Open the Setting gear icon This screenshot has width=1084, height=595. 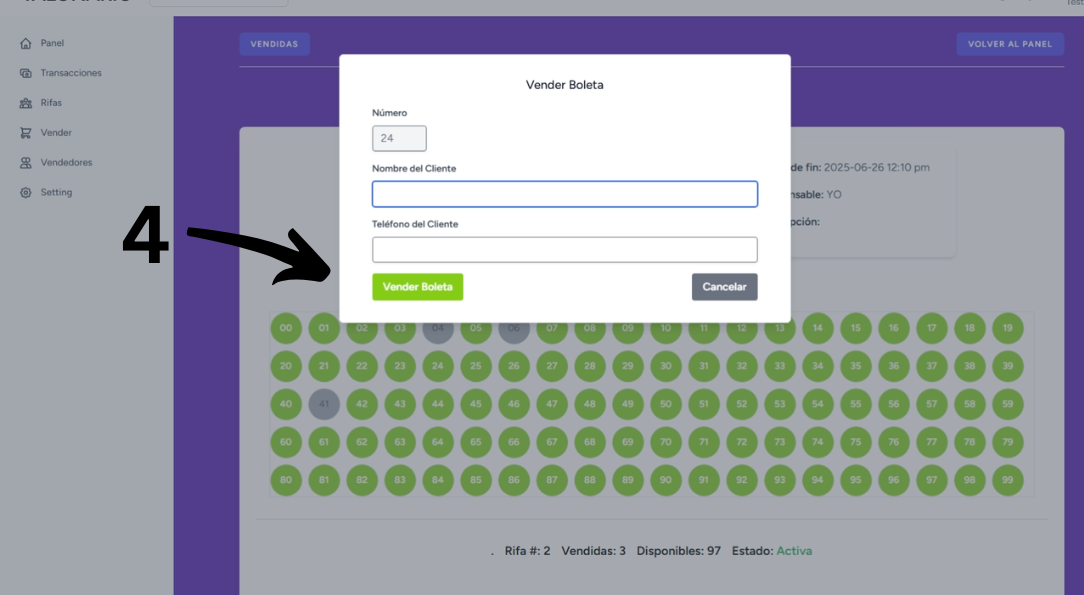coord(24,192)
